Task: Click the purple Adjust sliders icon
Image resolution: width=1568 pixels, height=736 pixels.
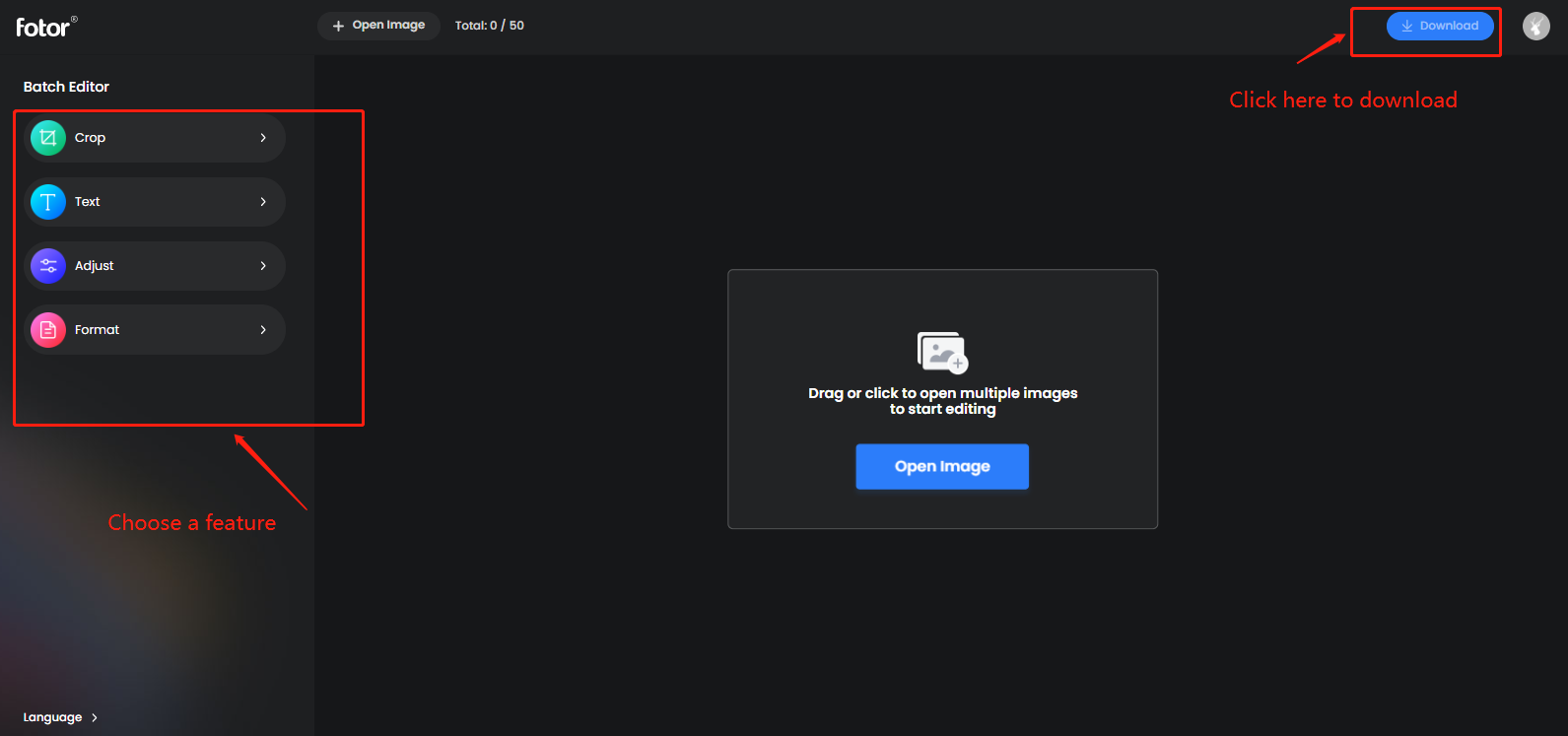Action: click(x=48, y=266)
